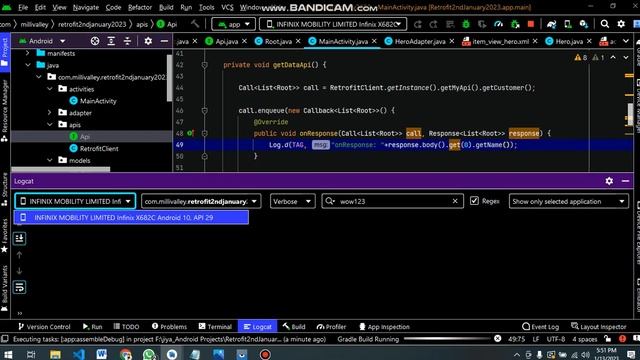The image size is (640, 360).
Task: Select MainActivity in project tree
Action: (x=93, y=101)
